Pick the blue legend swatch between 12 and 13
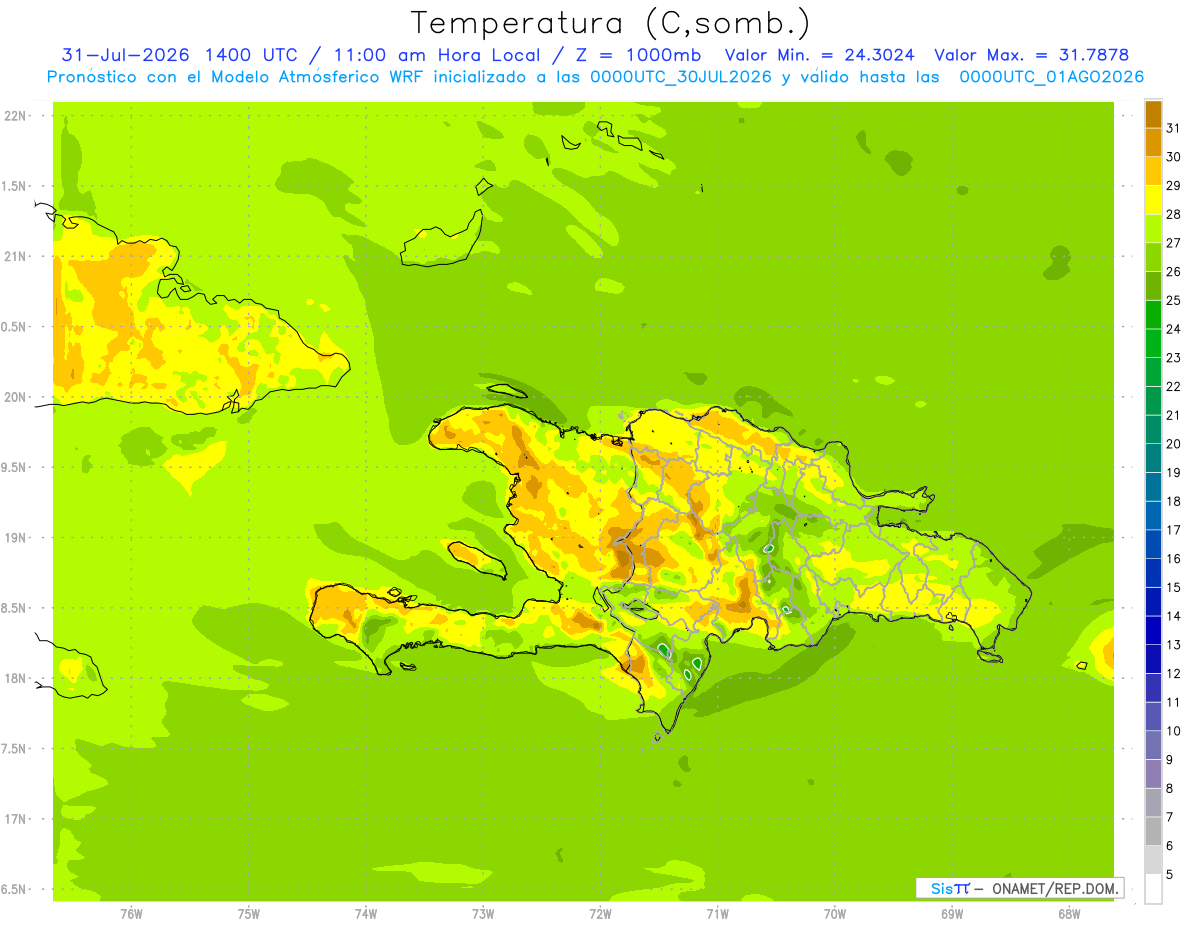 (x=1153, y=659)
